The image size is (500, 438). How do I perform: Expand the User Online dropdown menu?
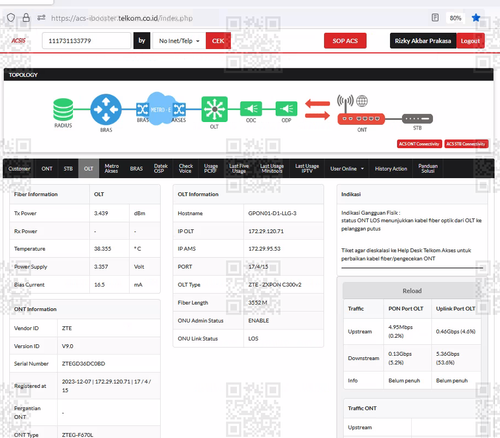tap(347, 169)
